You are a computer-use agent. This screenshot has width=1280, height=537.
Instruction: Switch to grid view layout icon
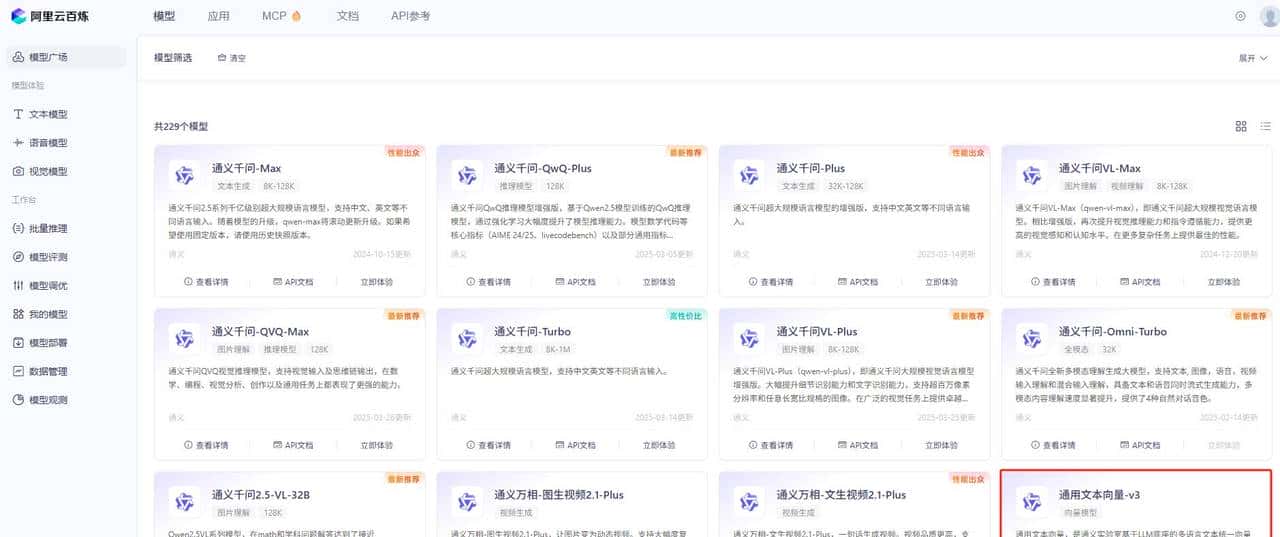pyautogui.click(x=1241, y=126)
